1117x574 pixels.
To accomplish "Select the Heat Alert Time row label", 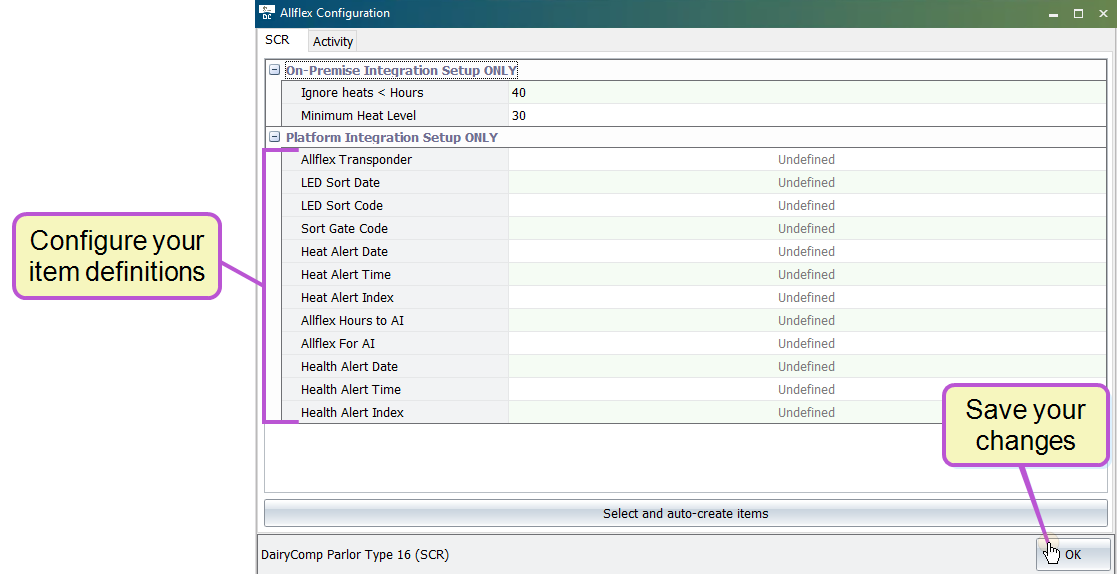I will (x=346, y=274).
